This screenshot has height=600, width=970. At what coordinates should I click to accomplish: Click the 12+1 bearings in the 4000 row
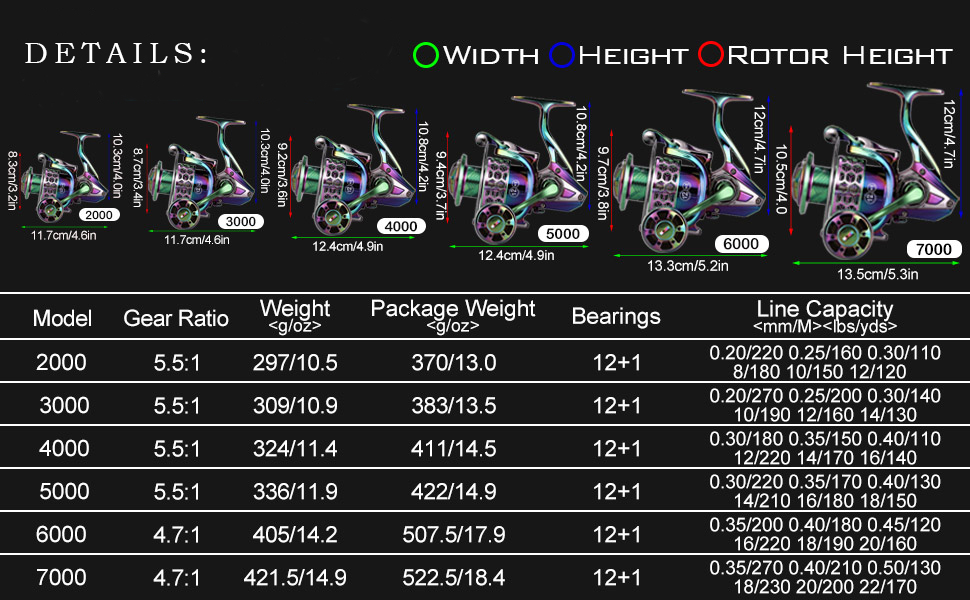pyautogui.click(x=617, y=448)
